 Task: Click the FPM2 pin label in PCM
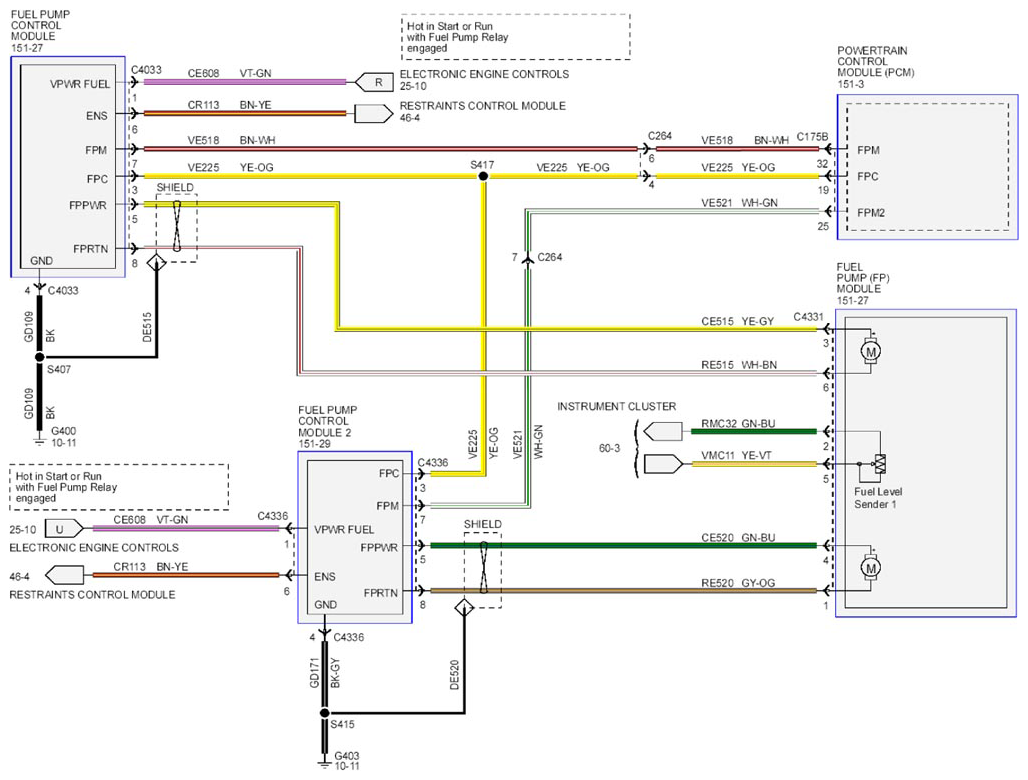click(871, 212)
